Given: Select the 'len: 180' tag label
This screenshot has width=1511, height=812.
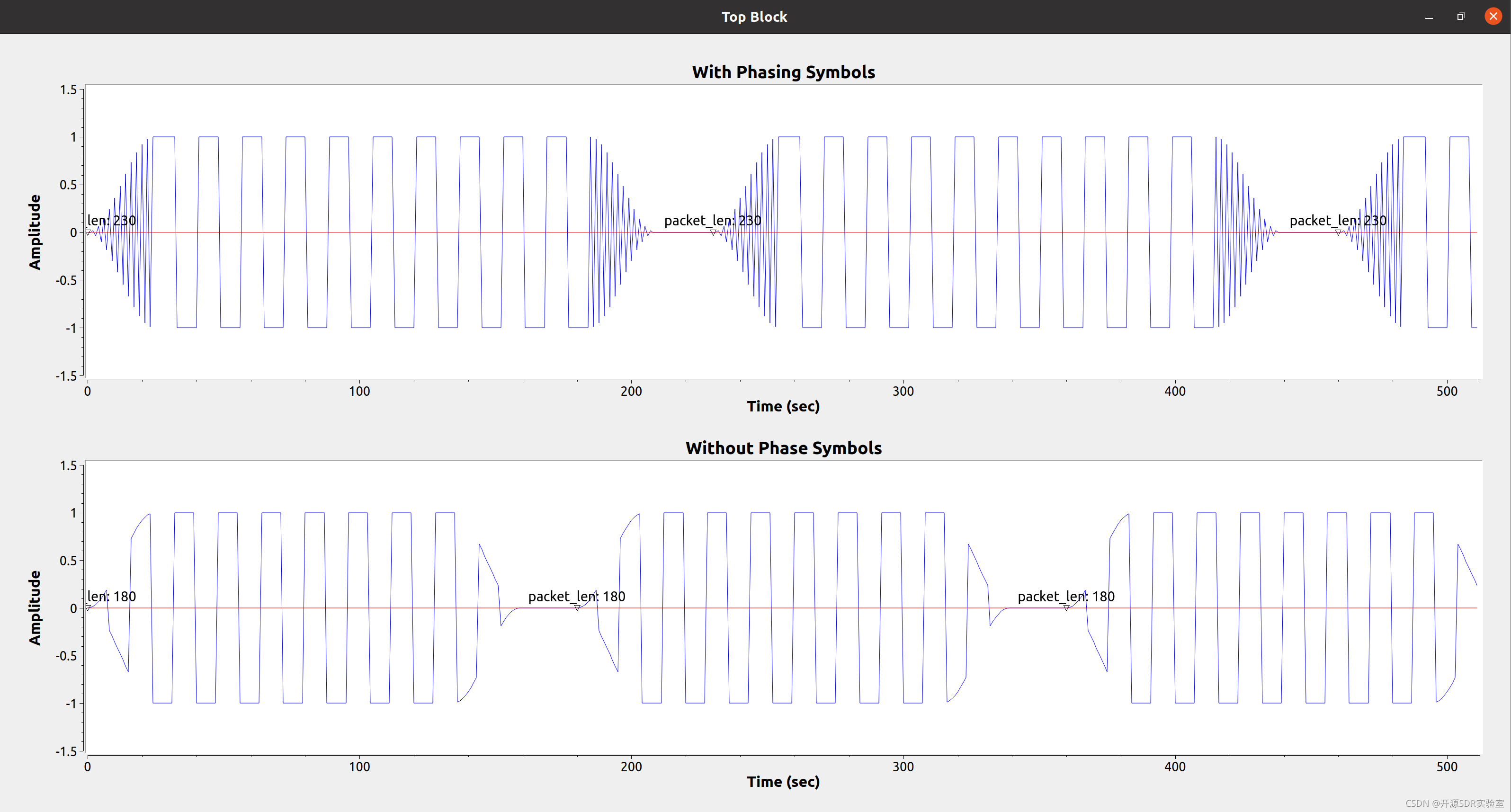Looking at the screenshot, I should (111, 597).
